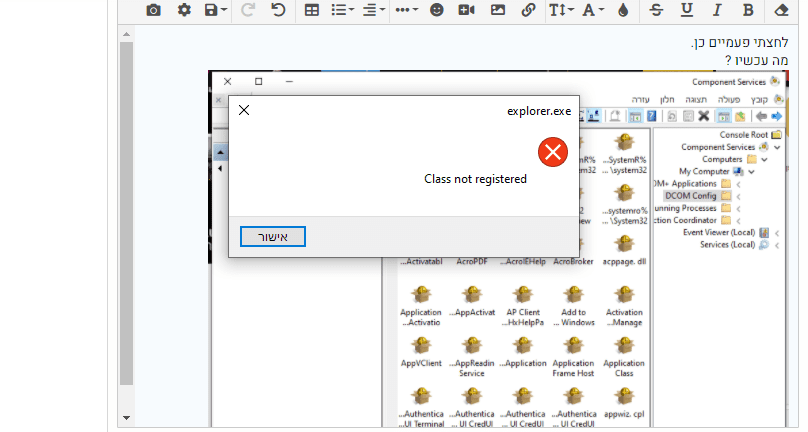Viewport: 808px width, 432px height.
Task: Open the חלון menu in Component Services
Action: (x=667, y=99)
